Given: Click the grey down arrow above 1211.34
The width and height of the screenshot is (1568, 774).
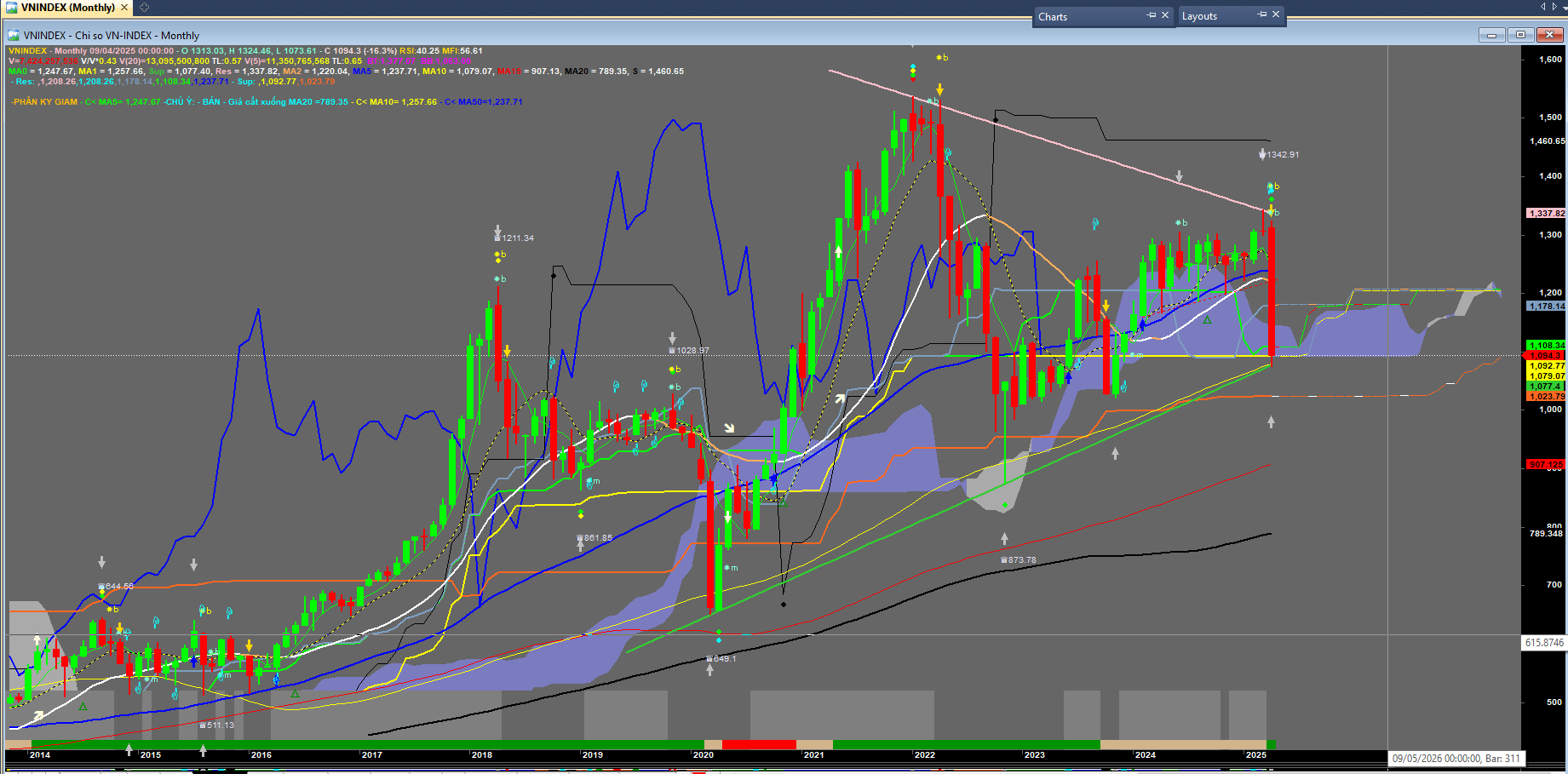Looking at the screenshot, I should coord(497,232).
